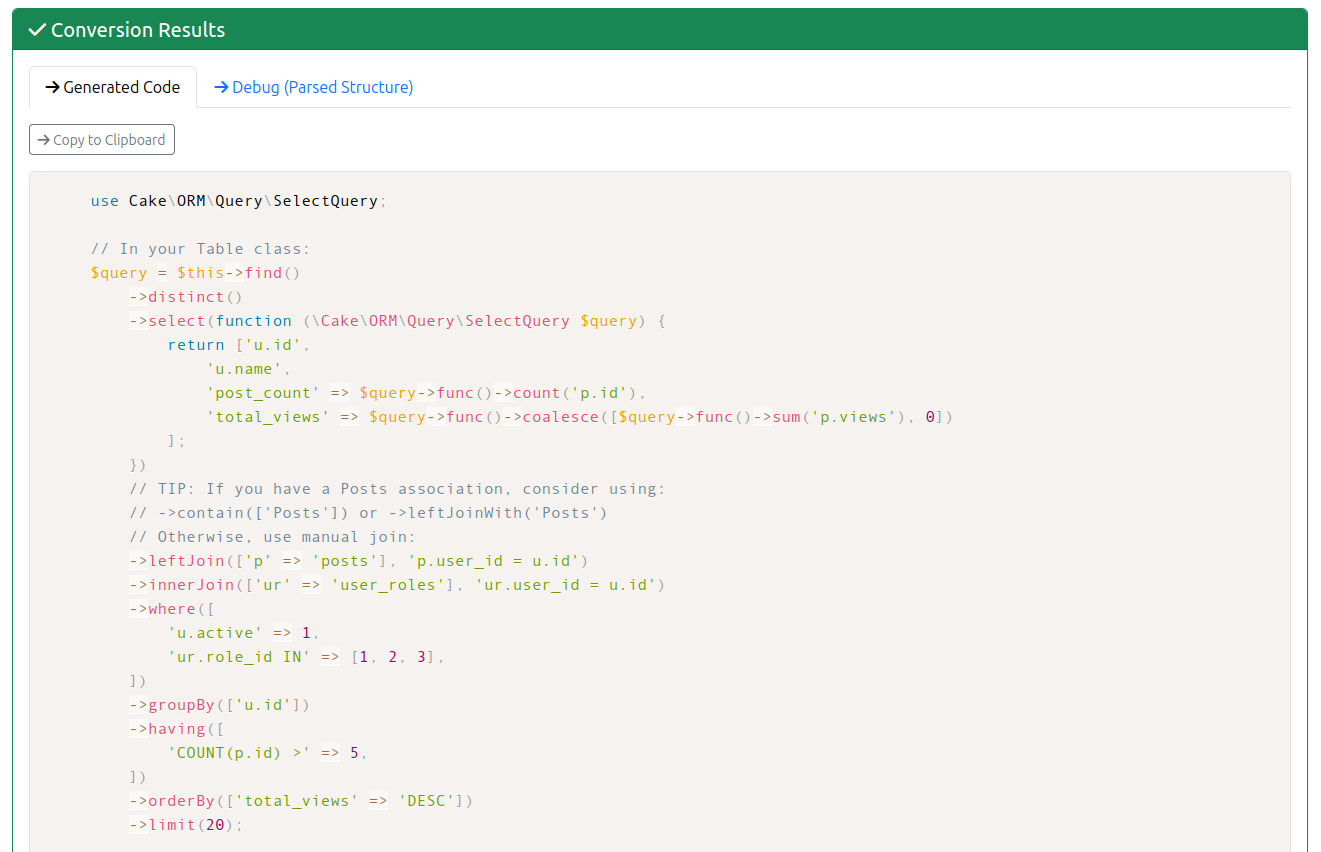Viewport: 1321px width, 852px height.
Task: Click the Conversion Results heading text
Action: click(x=138, y=30)
